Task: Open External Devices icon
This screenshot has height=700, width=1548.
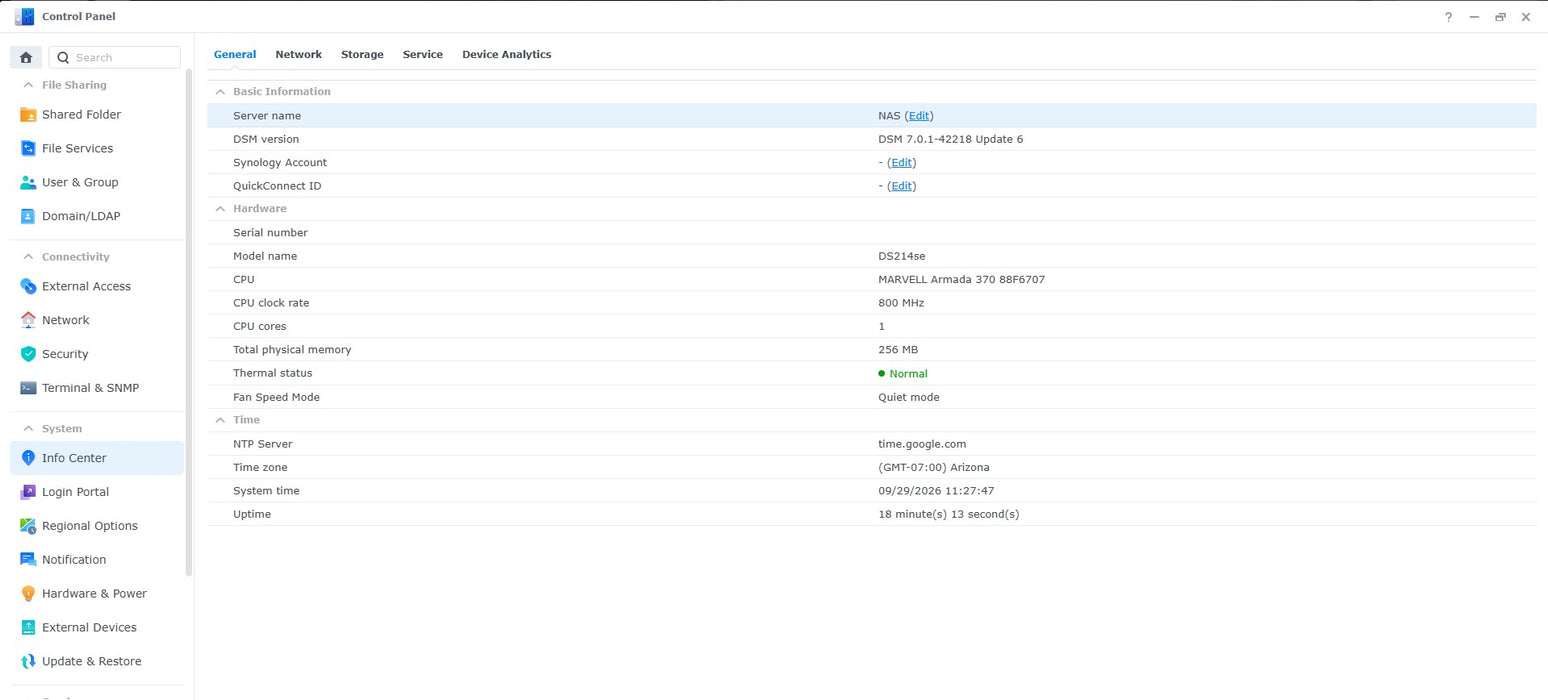Action: pos(28,629)
